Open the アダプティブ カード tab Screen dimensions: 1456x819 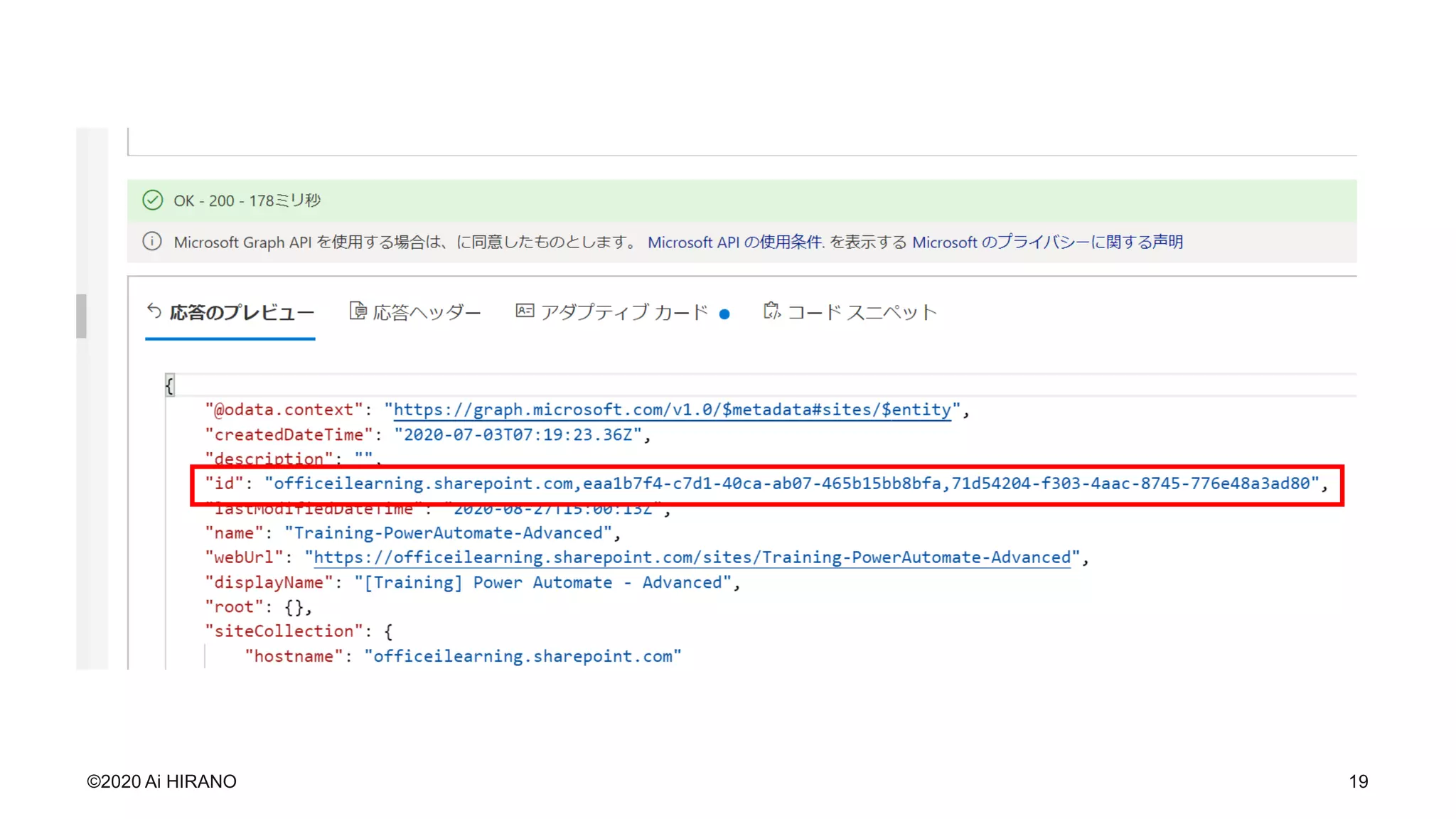[x=623, y=313]
